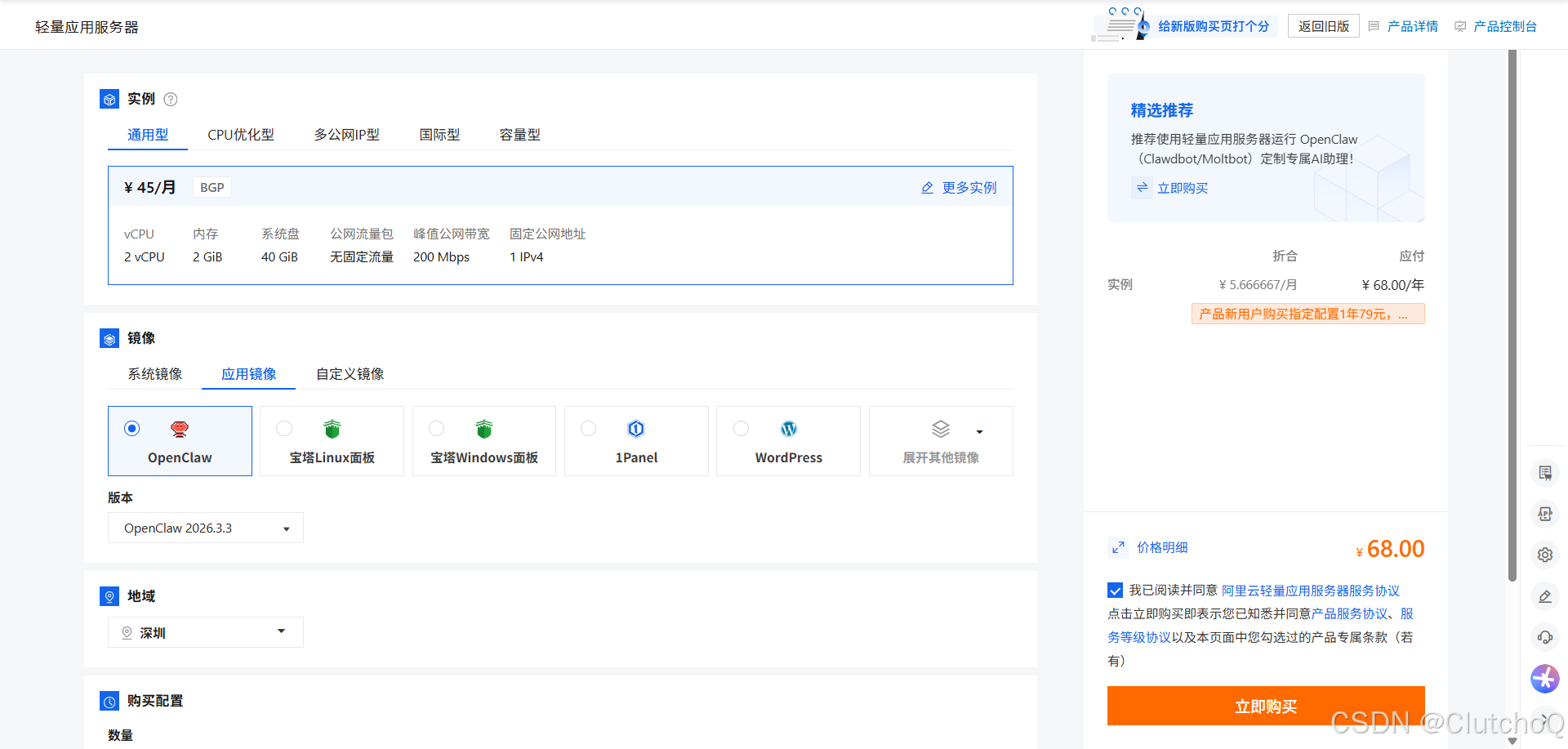
Task: Open the 价格明细 link
Action: pos(1162,547)
